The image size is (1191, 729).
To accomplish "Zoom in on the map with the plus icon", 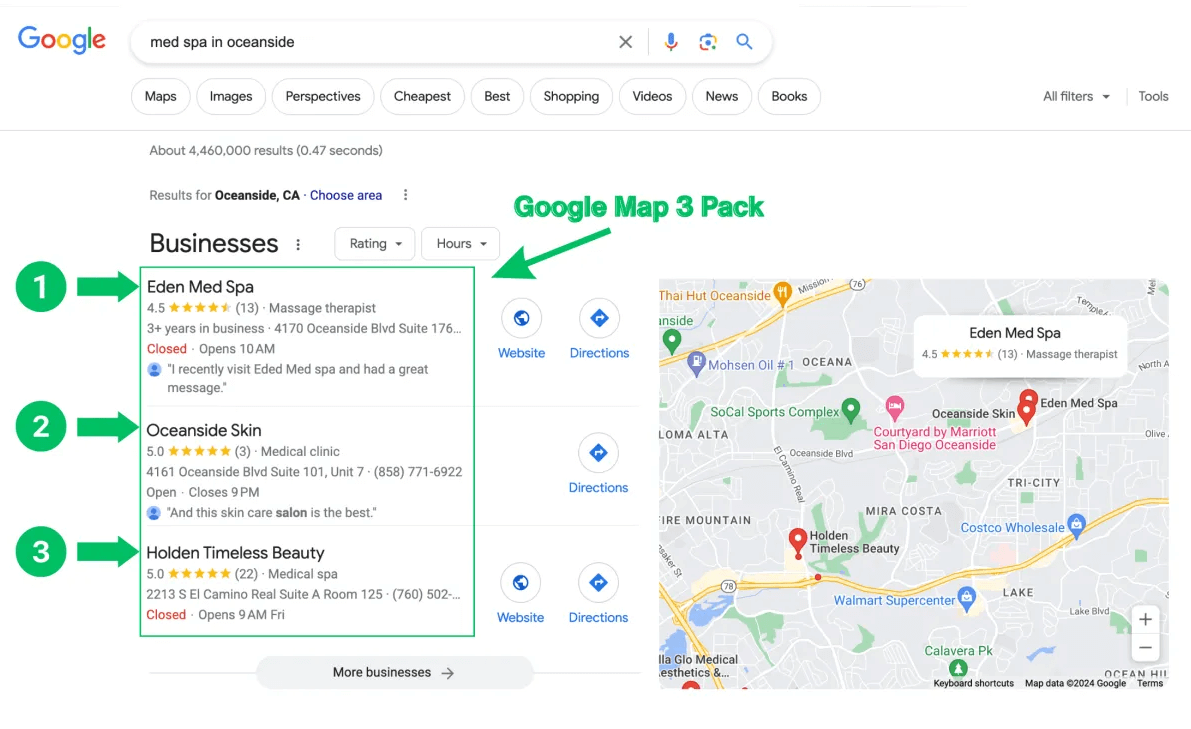I will [1146, 619].
